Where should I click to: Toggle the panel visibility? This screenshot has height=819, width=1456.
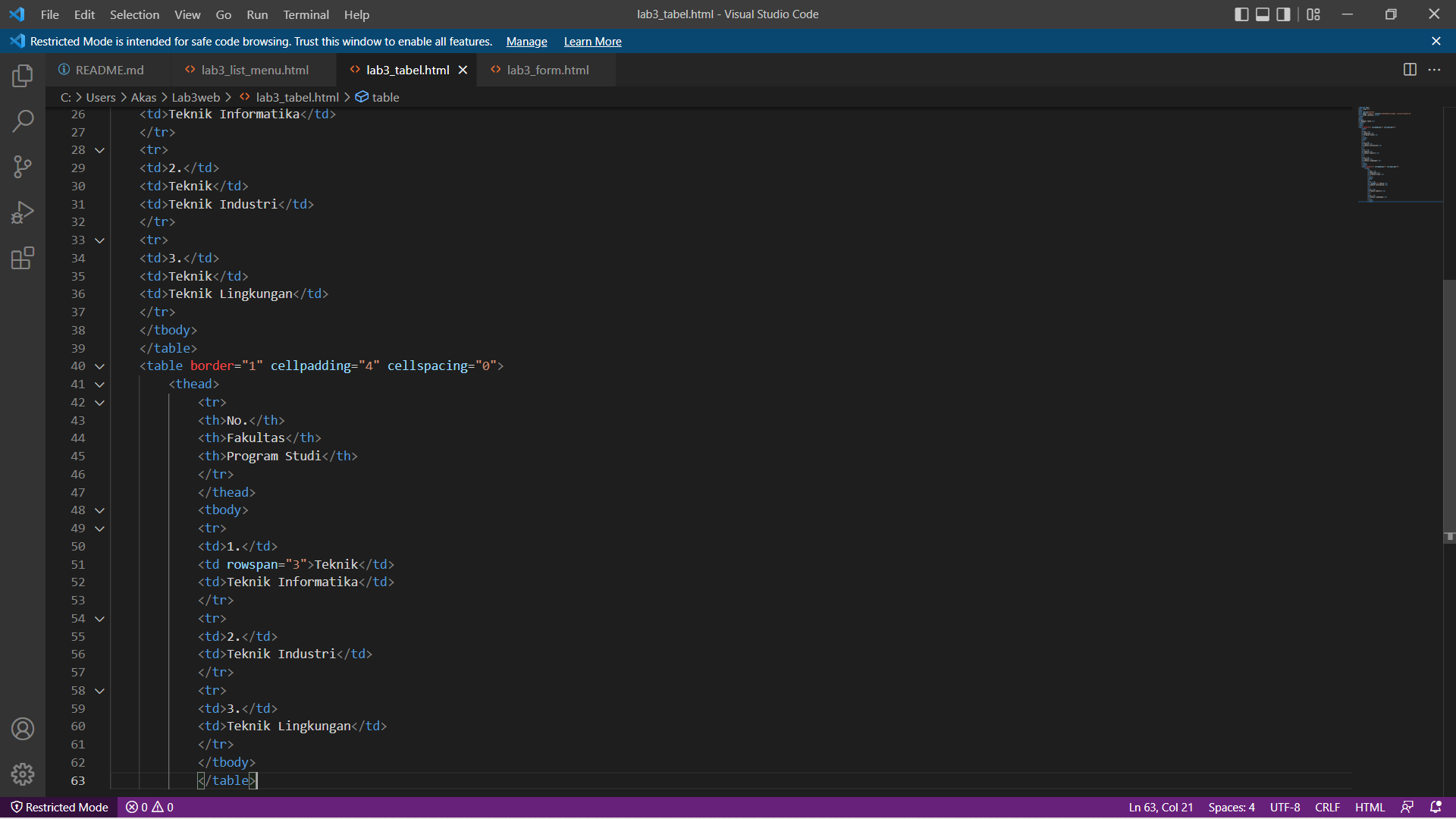(x=1262, y=14)
